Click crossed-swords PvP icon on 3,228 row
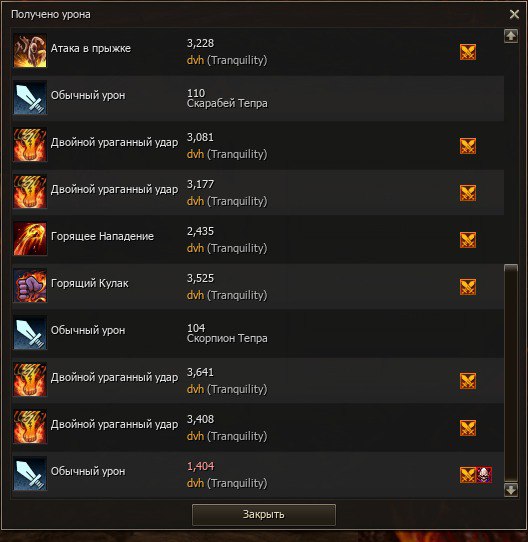This screenshot has width=528, height=542. (468, 52)
